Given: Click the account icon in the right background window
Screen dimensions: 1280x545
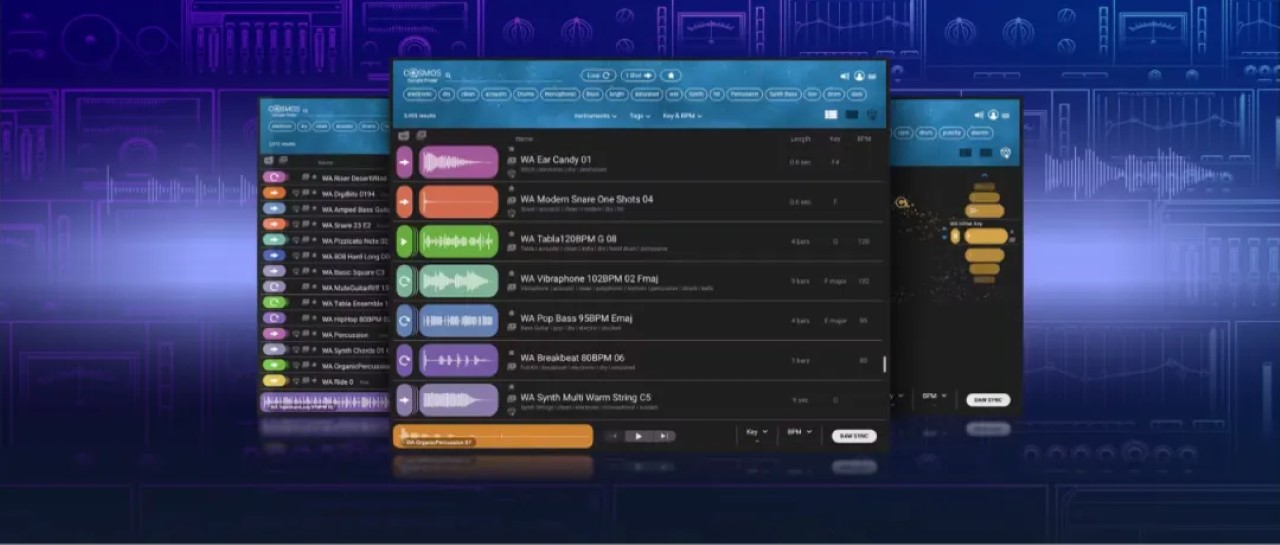Looking at the screenshot, I should [x=993, y=115].
